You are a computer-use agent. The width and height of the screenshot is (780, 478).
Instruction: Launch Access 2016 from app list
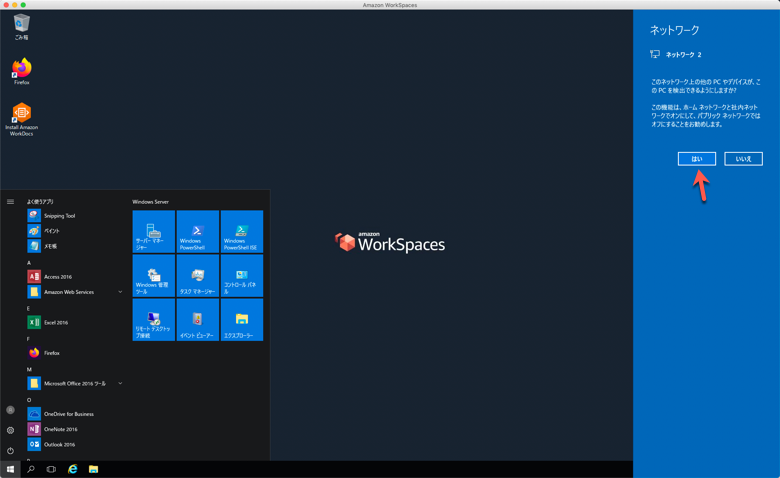[x=75, y=277]
